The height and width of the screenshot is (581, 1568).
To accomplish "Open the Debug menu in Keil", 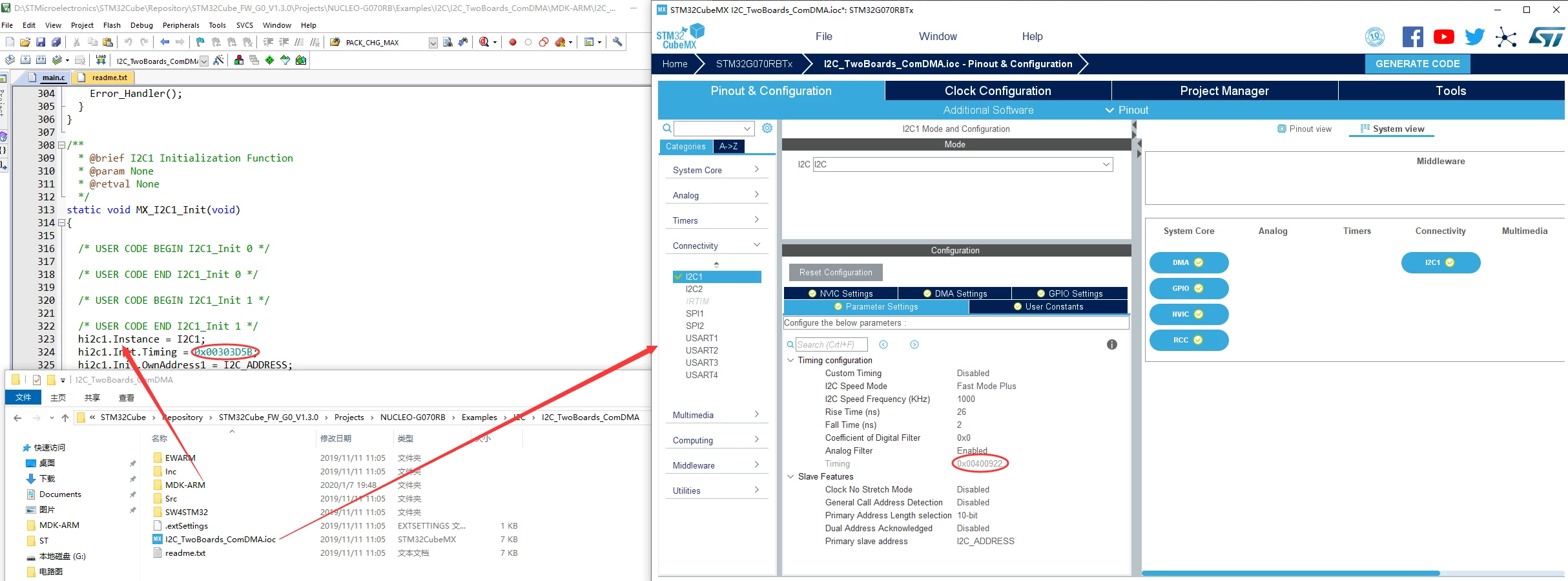I will (141, 25).
